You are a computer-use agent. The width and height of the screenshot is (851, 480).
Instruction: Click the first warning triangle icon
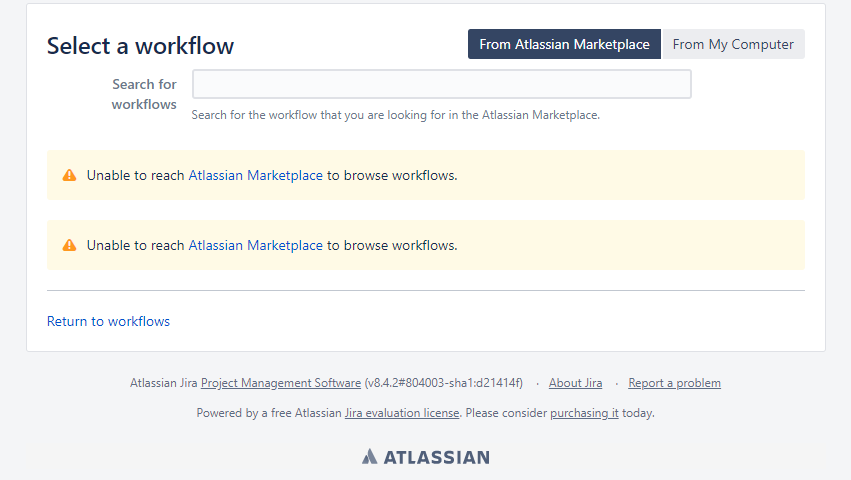(x=69, y=175)
